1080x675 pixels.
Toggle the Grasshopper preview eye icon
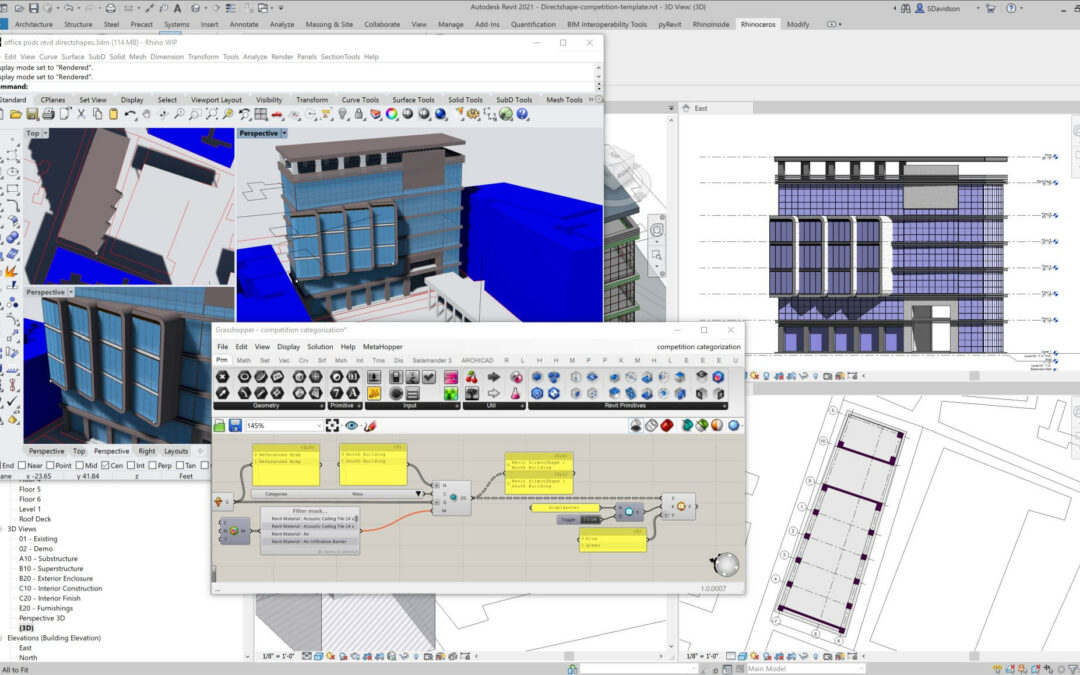pos(352,426)
